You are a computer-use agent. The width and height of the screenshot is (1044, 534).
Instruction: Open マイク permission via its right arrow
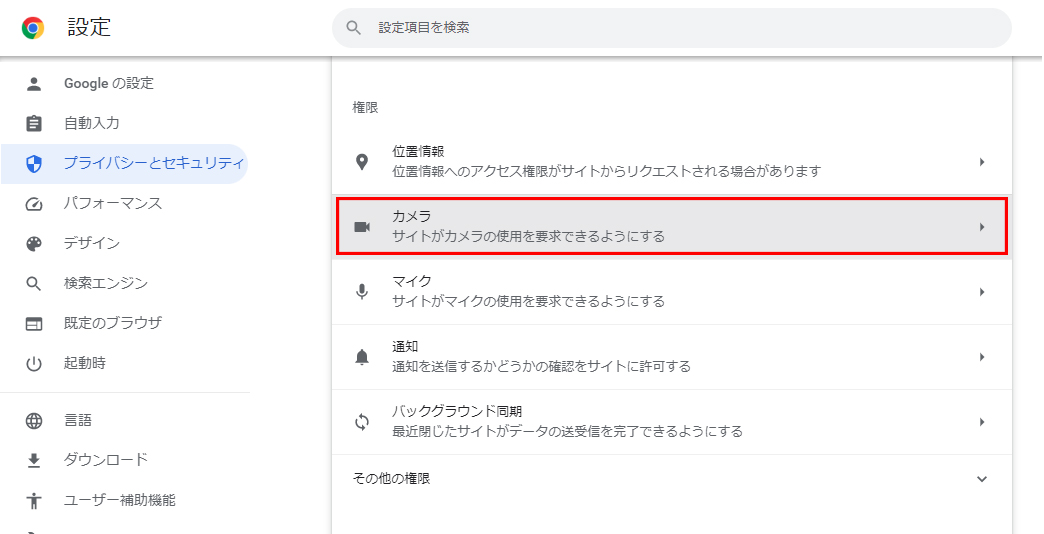coord(981,292)
